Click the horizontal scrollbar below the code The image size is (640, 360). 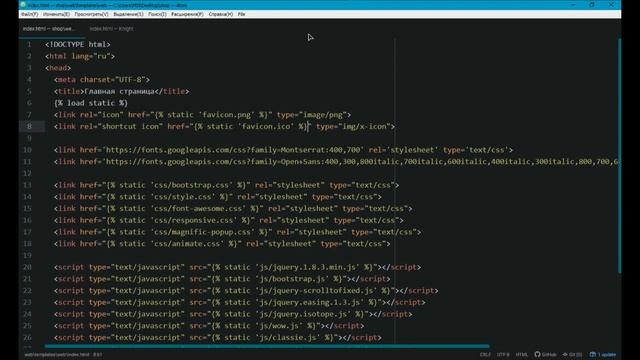267,346
